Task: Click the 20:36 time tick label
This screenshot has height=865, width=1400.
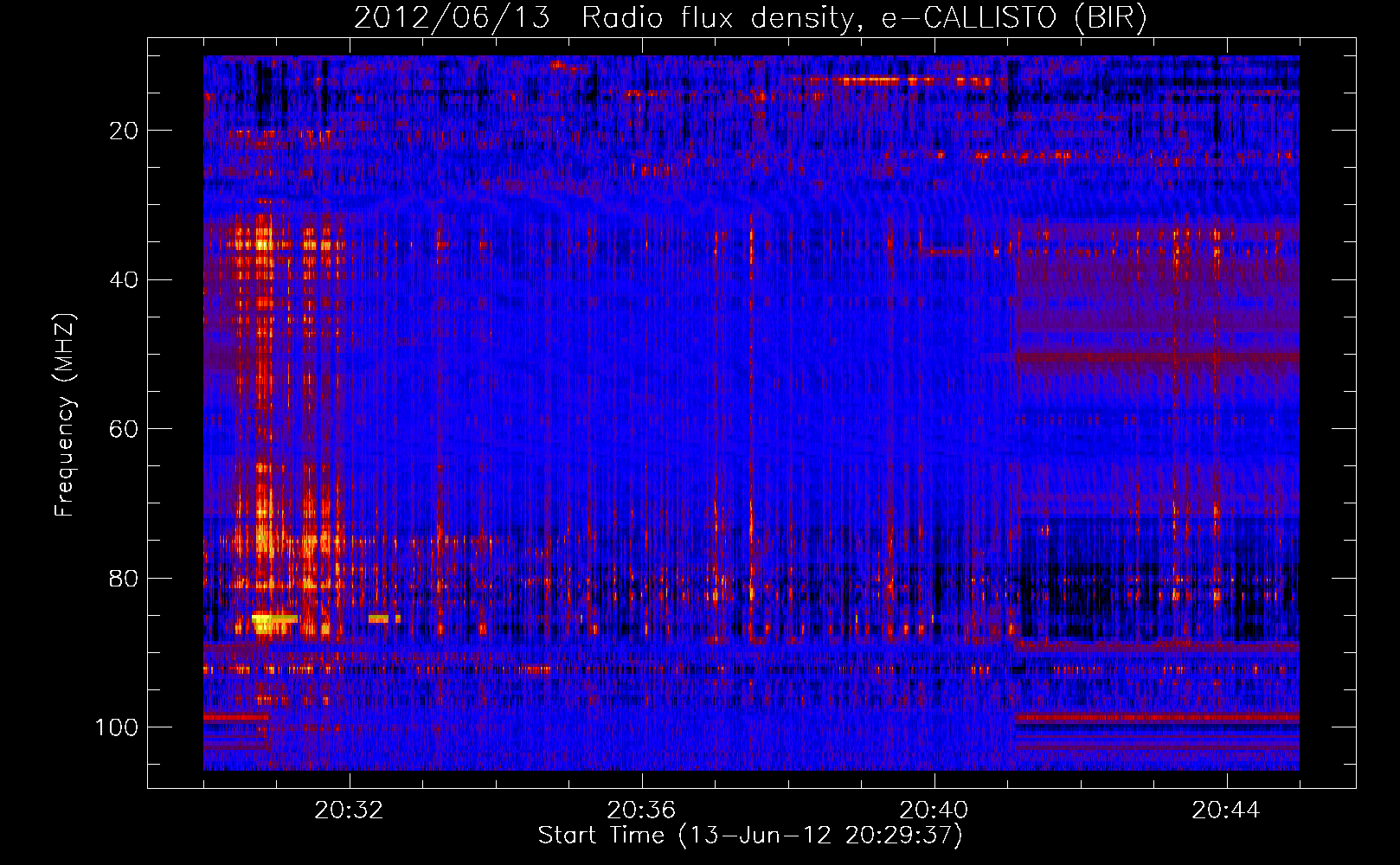Action: pyautogui.click(x=641, y=811)
